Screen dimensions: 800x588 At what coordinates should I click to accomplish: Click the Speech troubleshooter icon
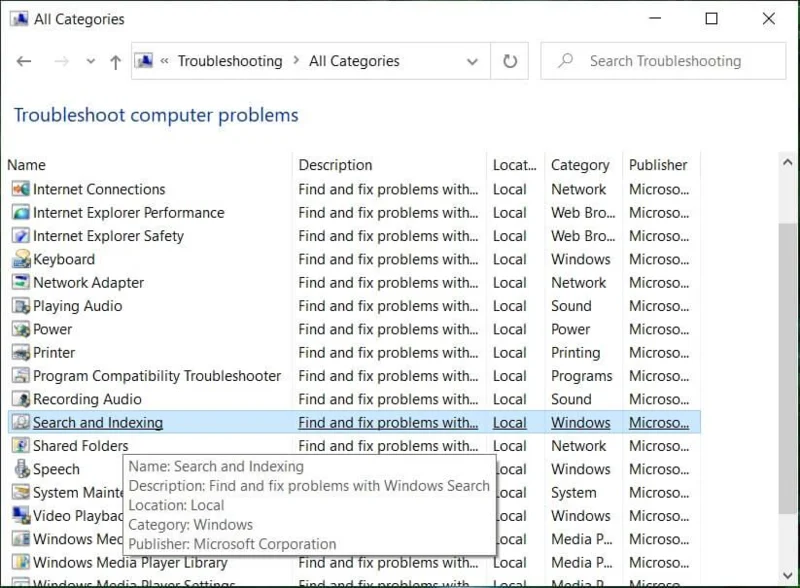tap(21, 469)
